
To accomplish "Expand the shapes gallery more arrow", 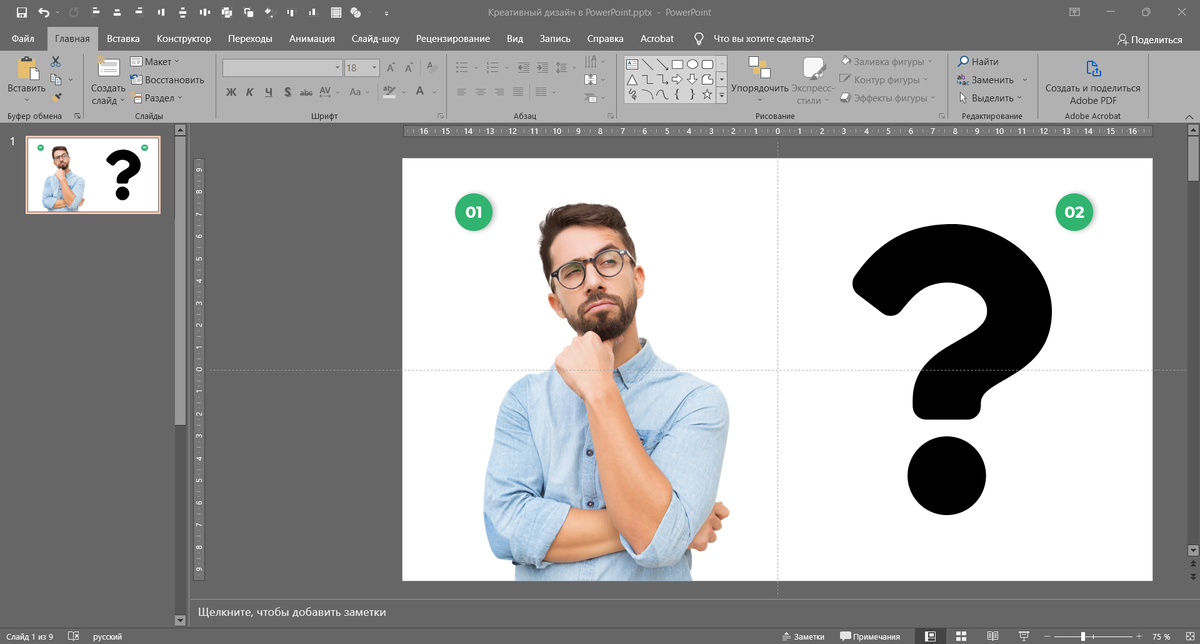I will pyautogui.click(x=721, y=95).
